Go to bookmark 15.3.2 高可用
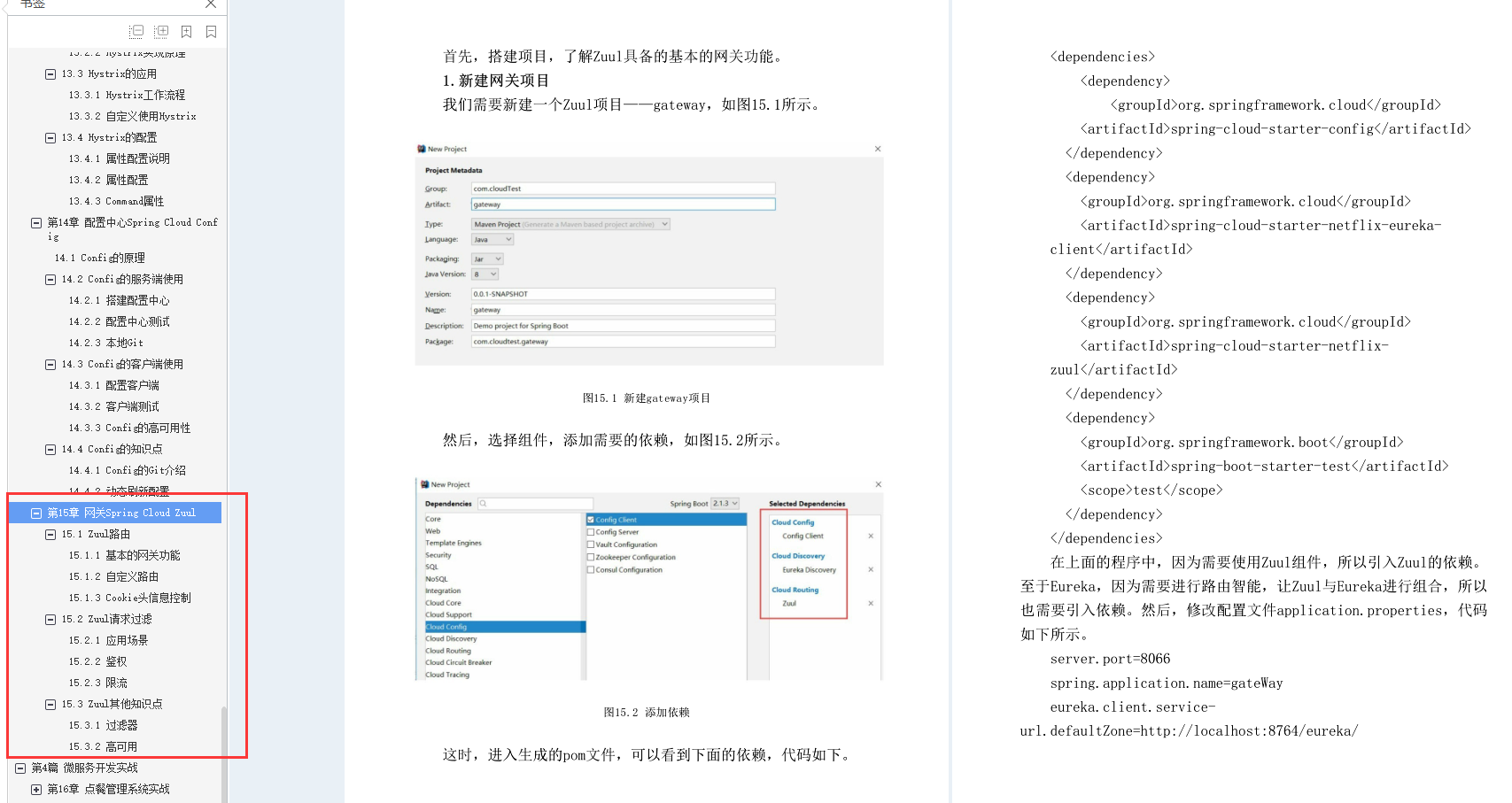The width and height of the screenshot is (1512, 803). (x=103, y=746)
